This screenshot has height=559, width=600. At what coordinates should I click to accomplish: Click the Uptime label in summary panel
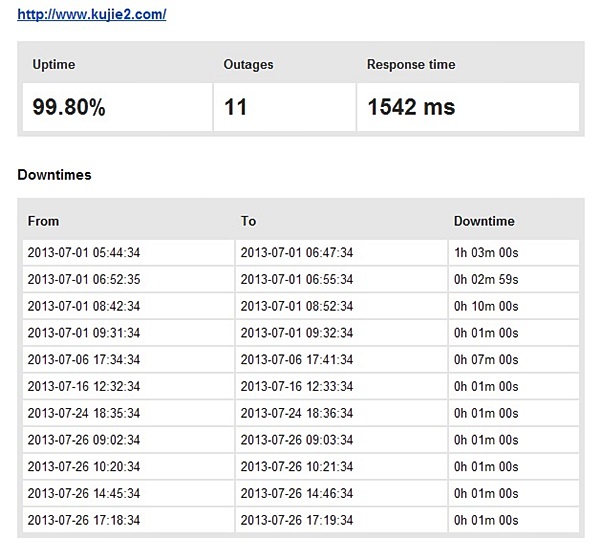coord(54,65)
